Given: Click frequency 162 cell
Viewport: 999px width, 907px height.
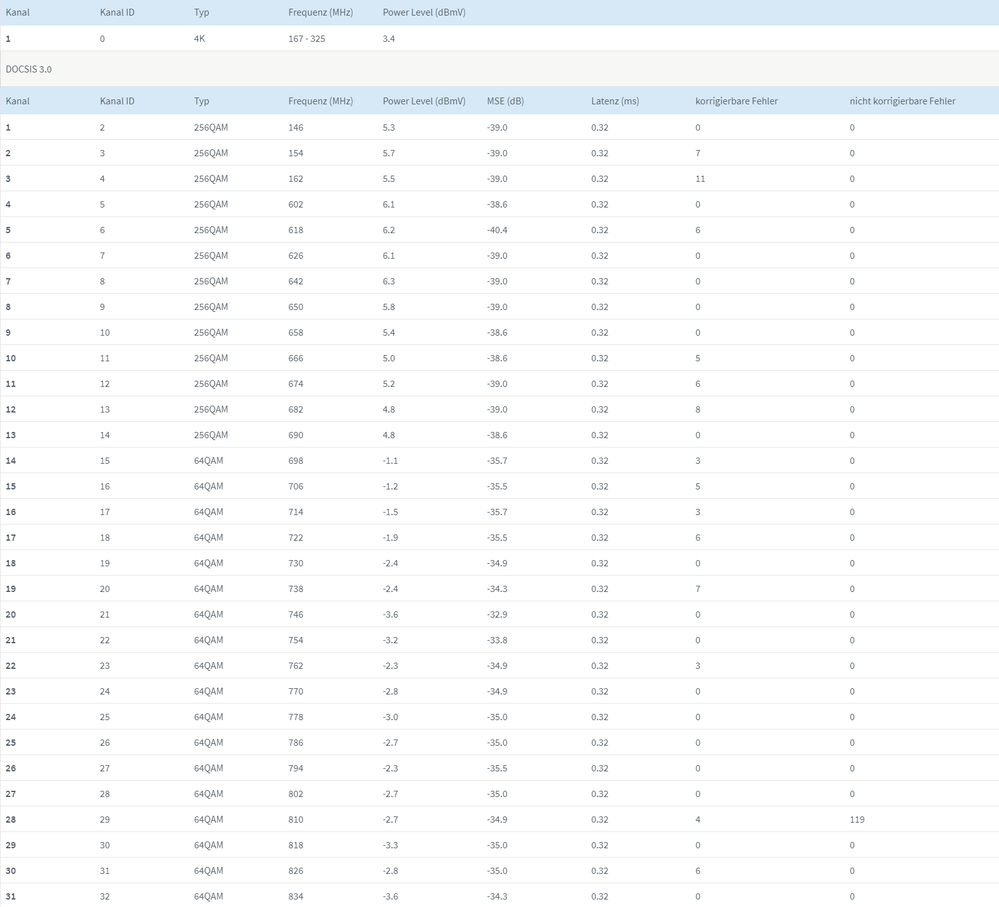Looking at the screenshot, I should [296, 179].
